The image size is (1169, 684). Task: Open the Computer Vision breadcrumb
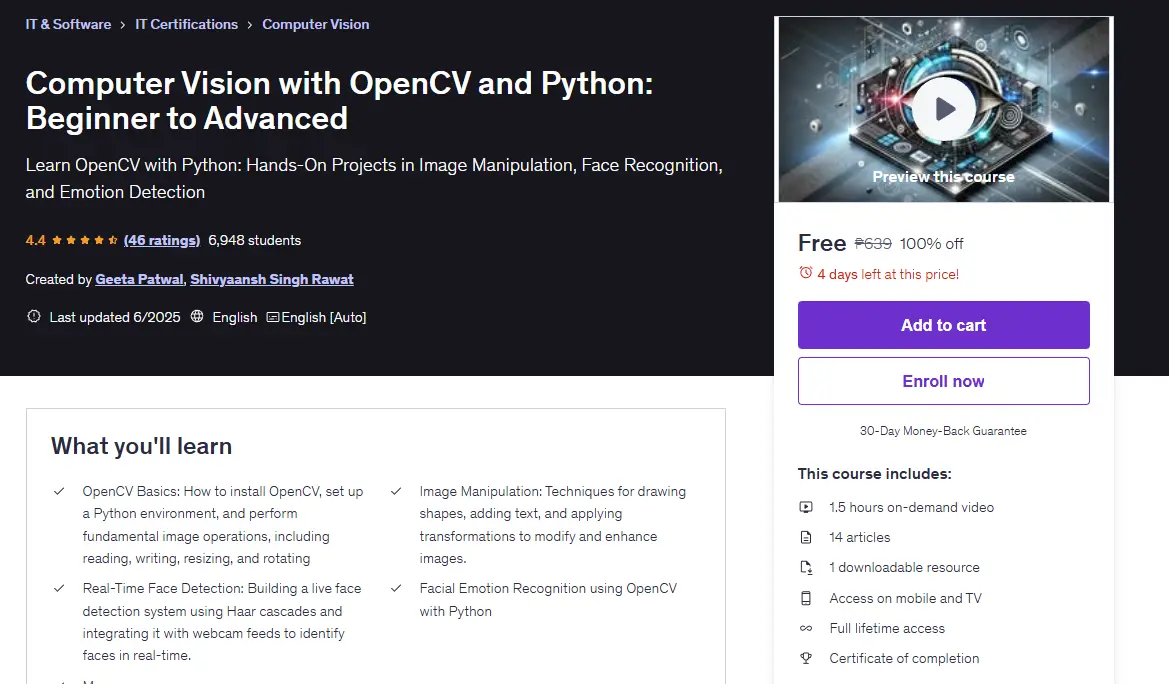[x=315, y=24]
